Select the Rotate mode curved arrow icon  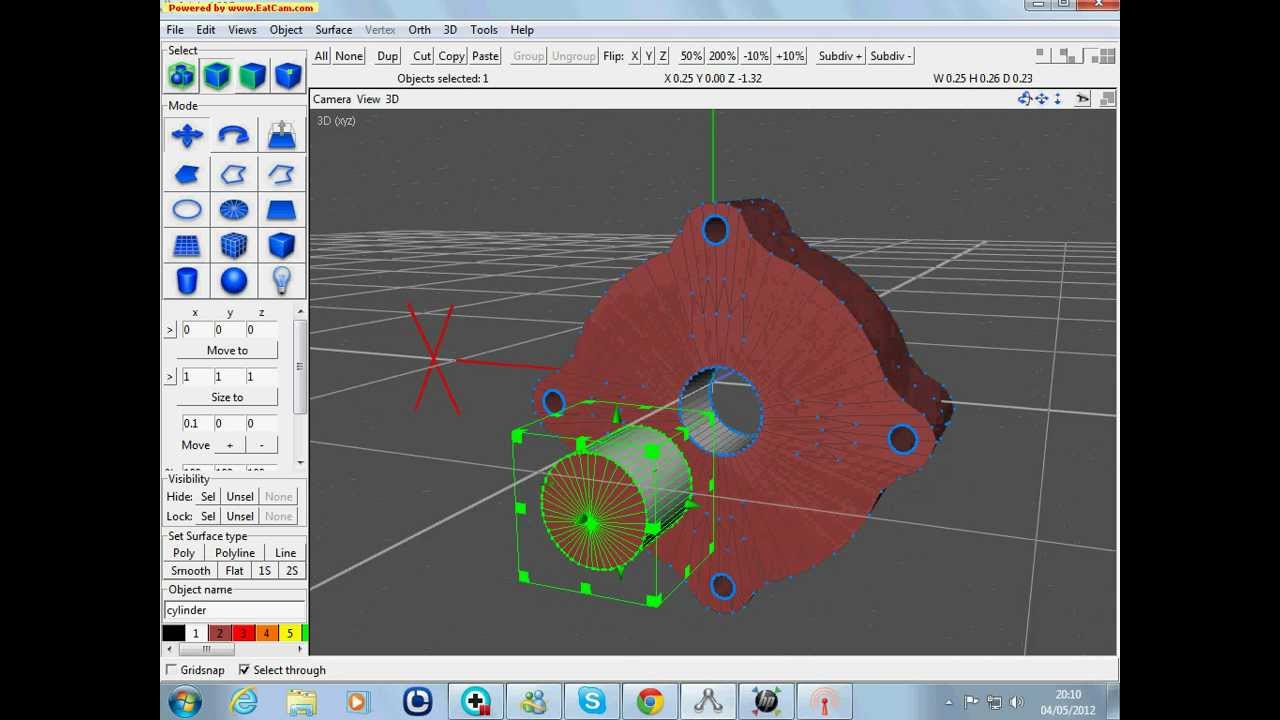pos(233,136)
